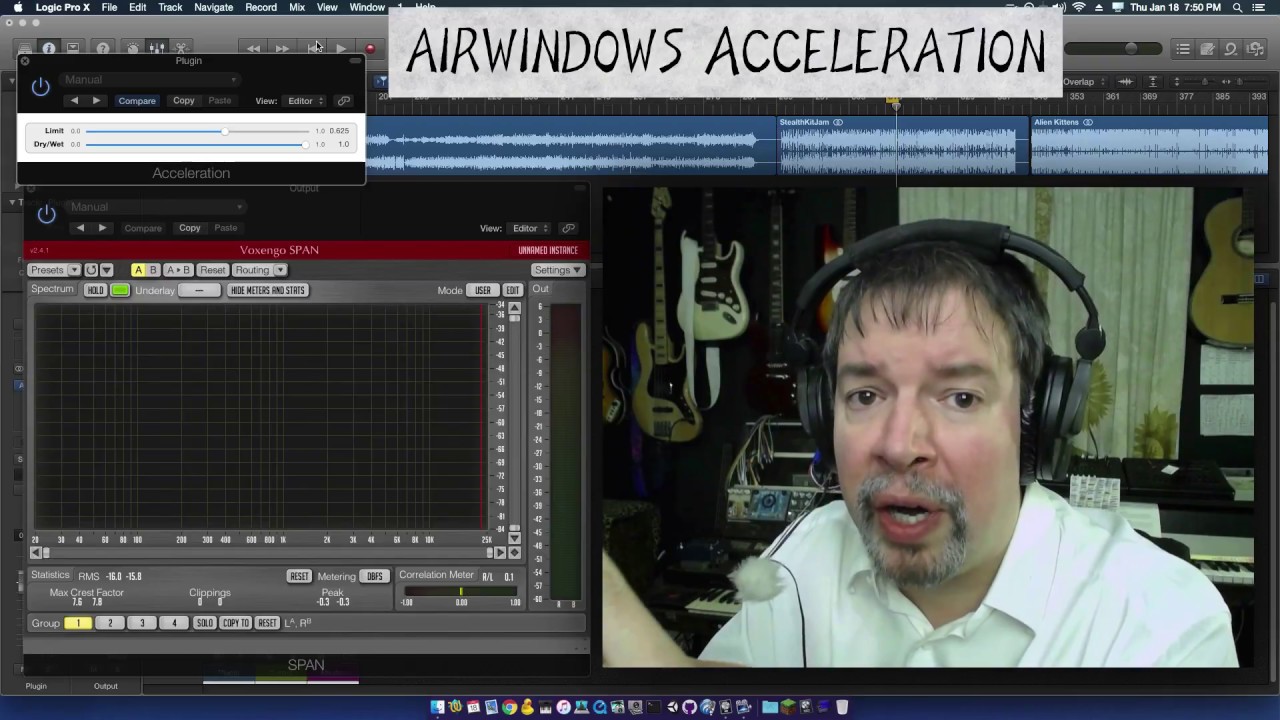
Task: Toggle Acceleration plugin power button
Action: [x=40, y=87]
